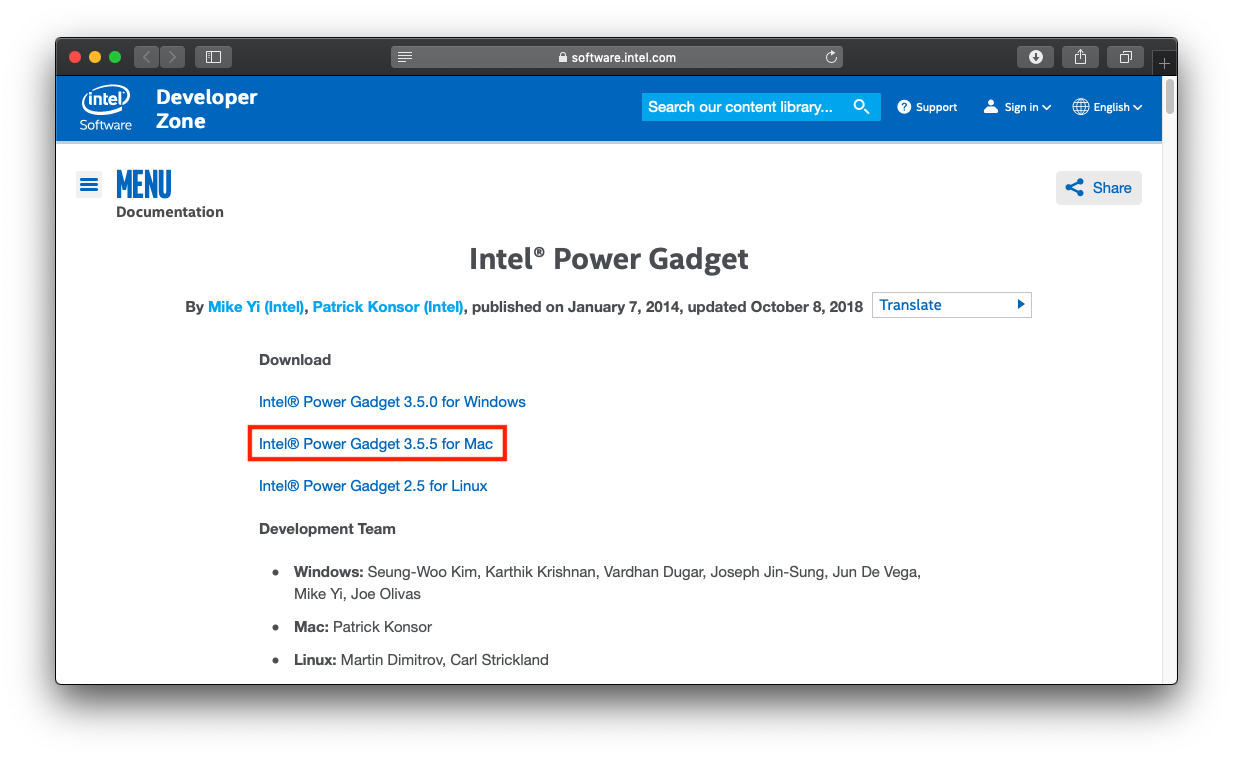Viewport: 1233px width, 758px height.
Task: Click the Reader view icon in address bar
Action: click(x=404, y=57)
